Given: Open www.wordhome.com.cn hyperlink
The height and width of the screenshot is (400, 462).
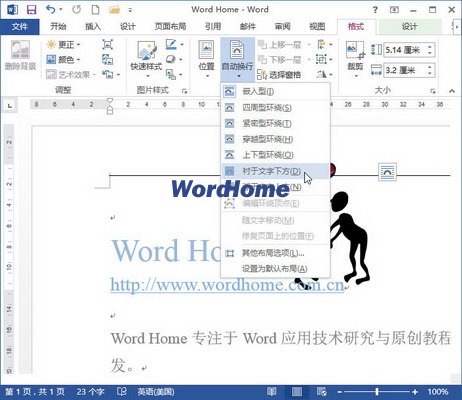Looking at the screenshot, I should (x=227, y=285).
